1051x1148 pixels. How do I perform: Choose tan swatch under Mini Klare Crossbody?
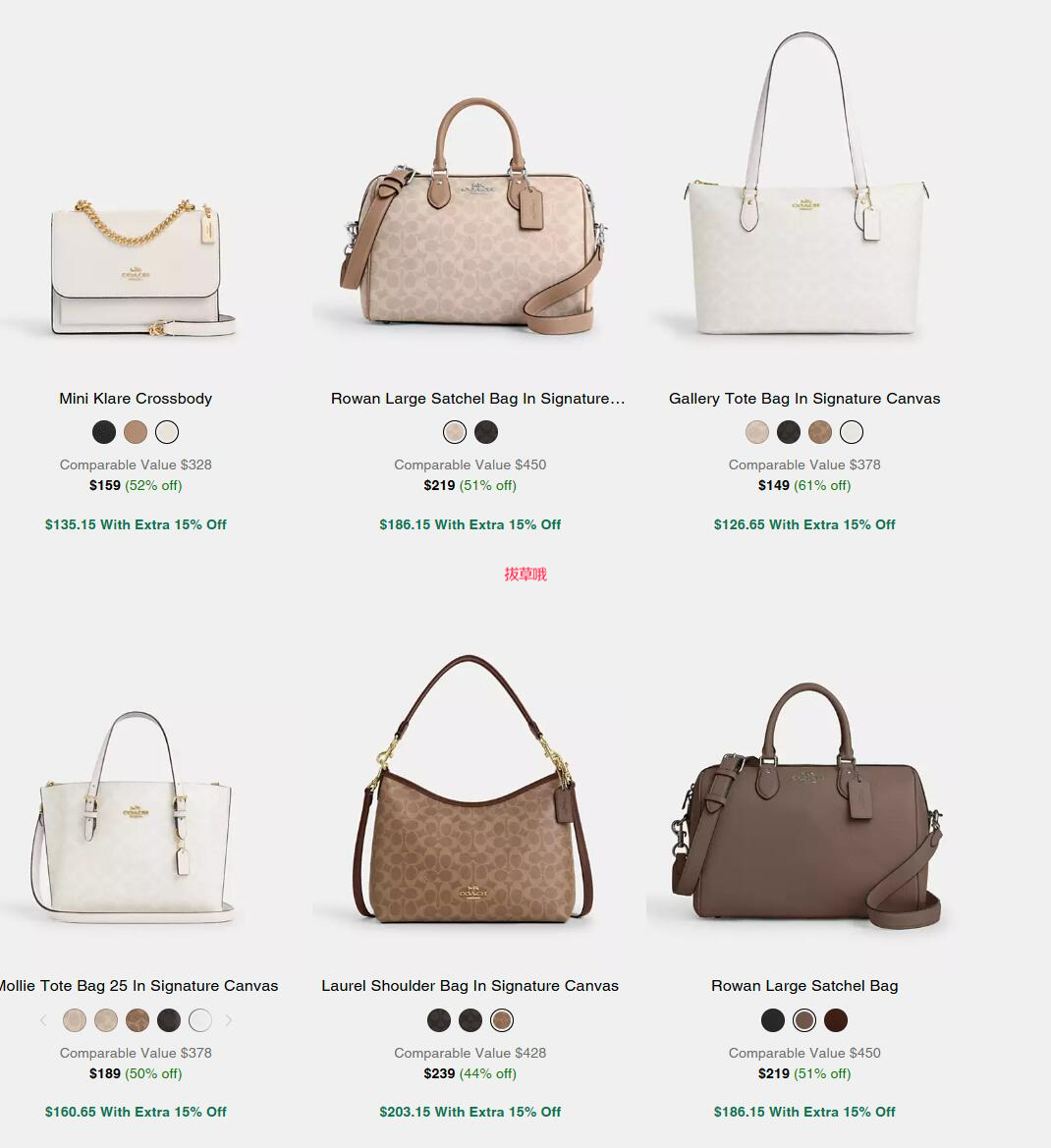[136, 432]
